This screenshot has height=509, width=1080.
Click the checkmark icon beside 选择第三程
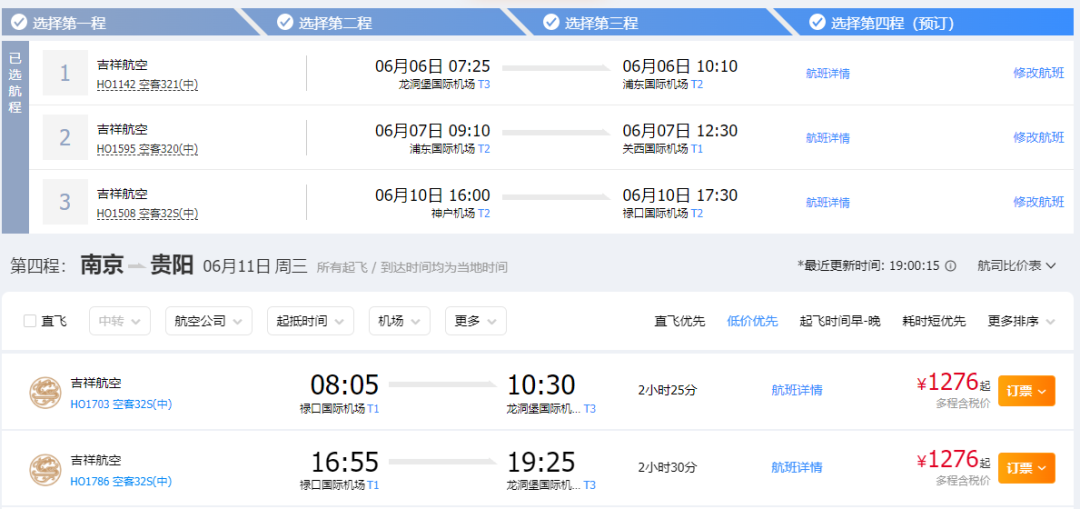(x=551, y=23)
